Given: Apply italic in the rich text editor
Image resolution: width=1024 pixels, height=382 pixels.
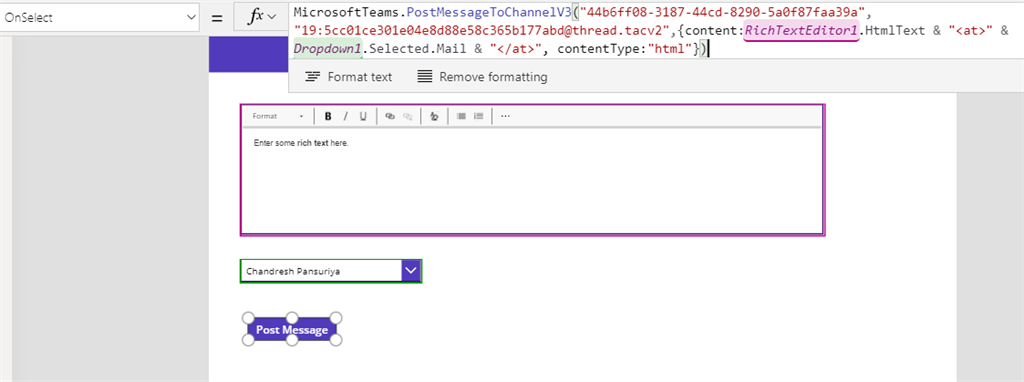Looking at the screenshot, I should coord(345,116).
